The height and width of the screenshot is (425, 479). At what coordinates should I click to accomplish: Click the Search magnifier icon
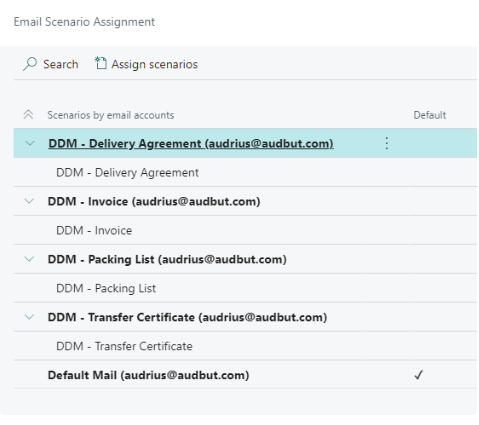click(x=30, y=64)
